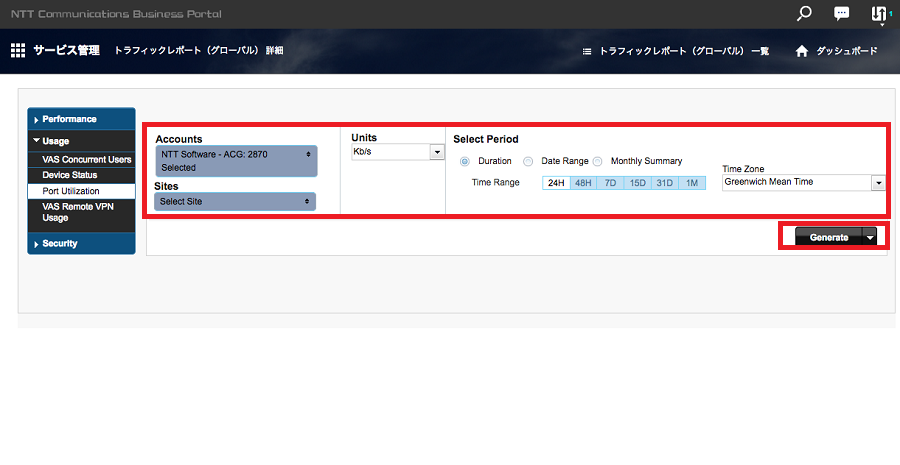900x465 pixels.
Task: Click the search magnifier icon
Action: pyautogui.click(x=804, y=14)
